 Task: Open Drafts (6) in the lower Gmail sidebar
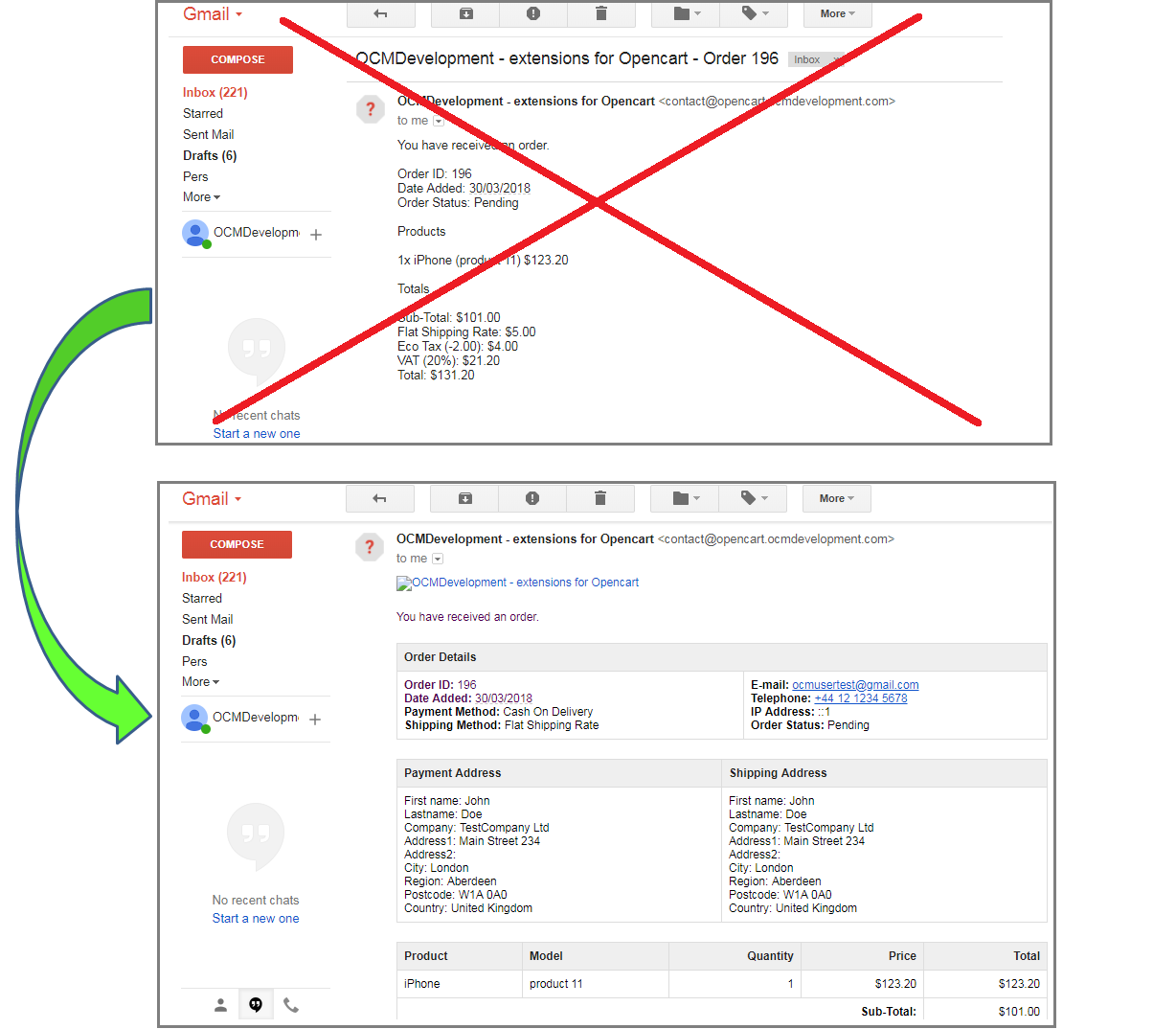(x=209, y=641)
